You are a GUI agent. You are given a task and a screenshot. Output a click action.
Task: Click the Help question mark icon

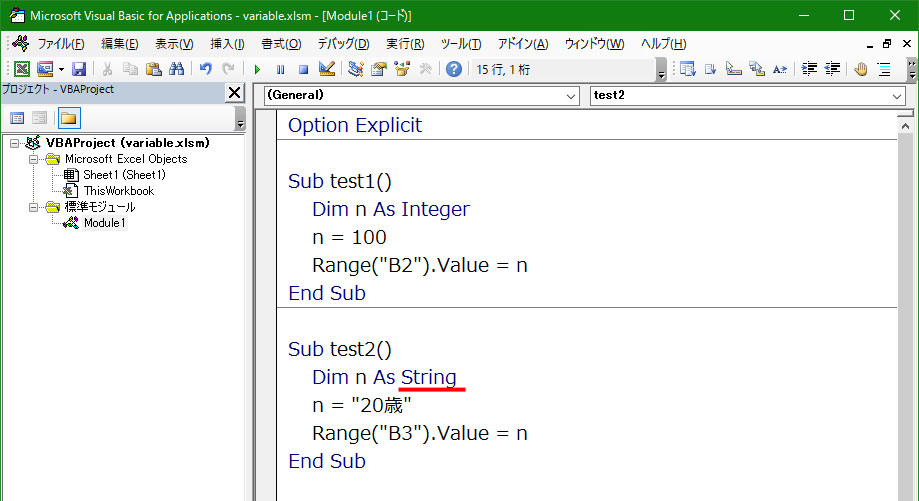pyautogui.click(x=454, y=69)
